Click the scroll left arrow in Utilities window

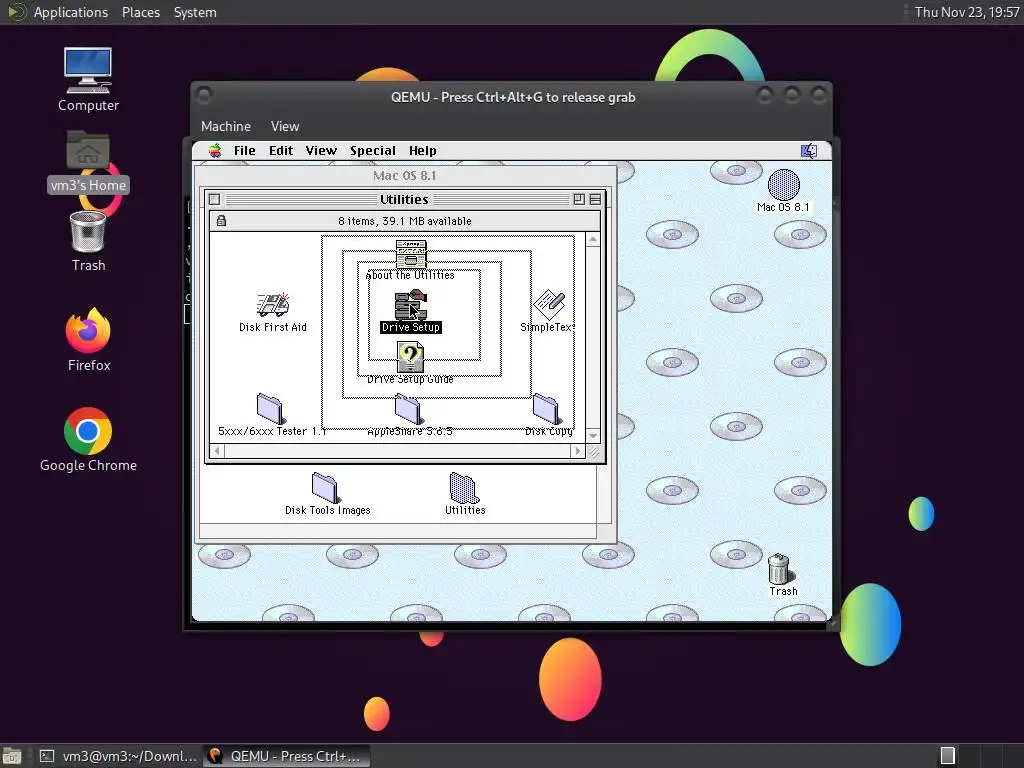point(217,451)
